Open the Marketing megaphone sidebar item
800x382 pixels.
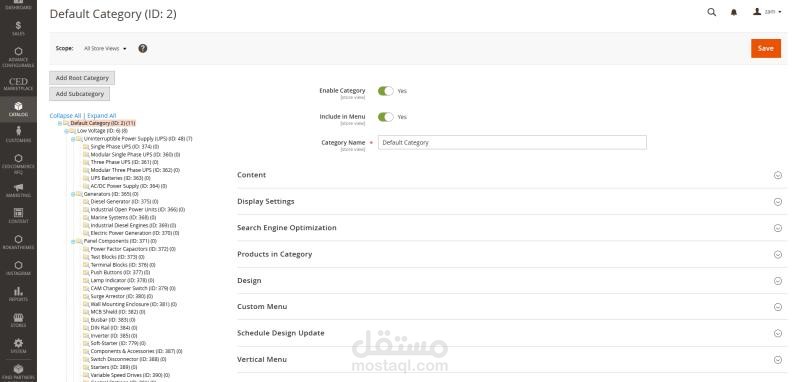coord(18,190)
